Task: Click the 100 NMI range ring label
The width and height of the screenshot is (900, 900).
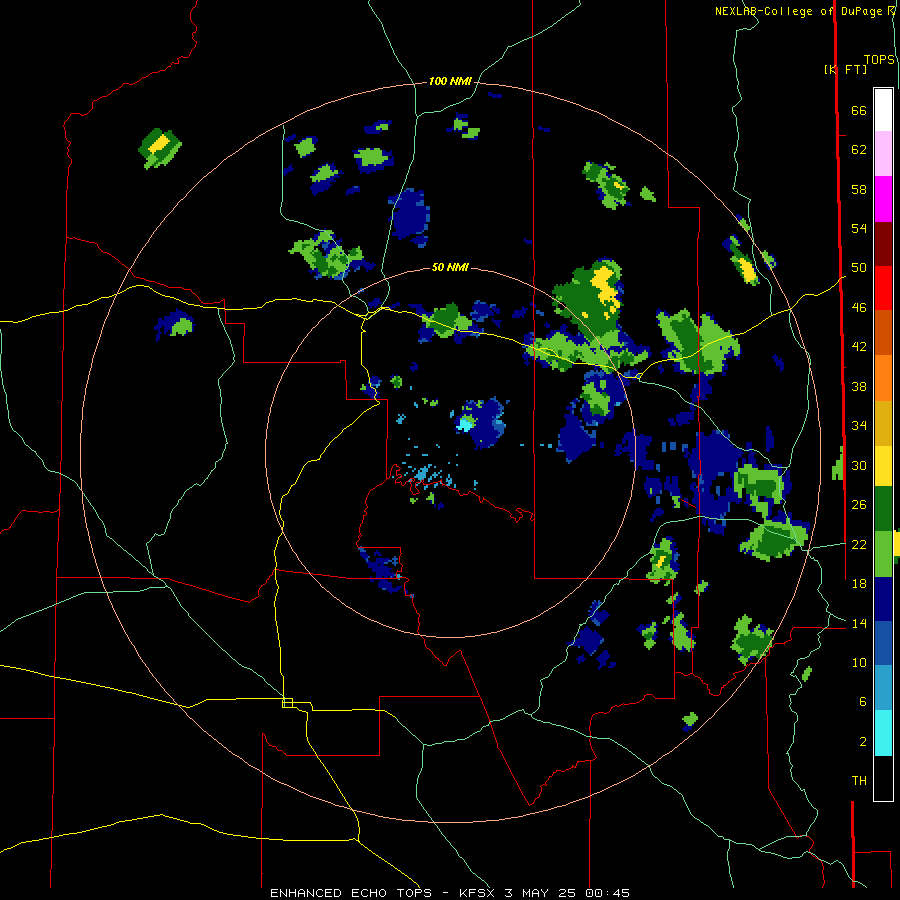Action: point(450,81)
